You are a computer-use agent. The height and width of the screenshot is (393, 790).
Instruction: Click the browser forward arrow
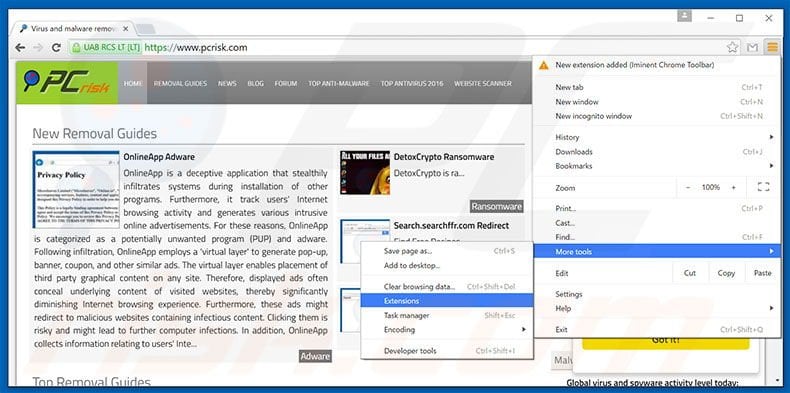38,48
